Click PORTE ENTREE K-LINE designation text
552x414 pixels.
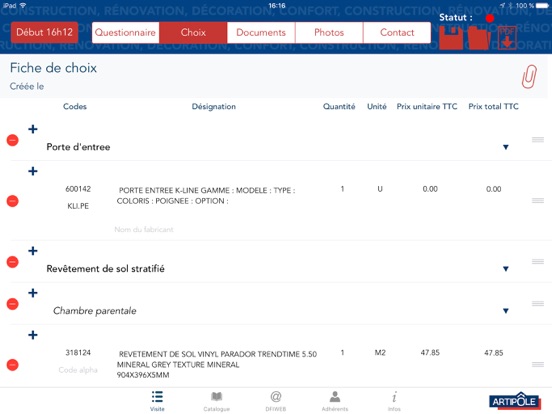click(x=206, y=196)
